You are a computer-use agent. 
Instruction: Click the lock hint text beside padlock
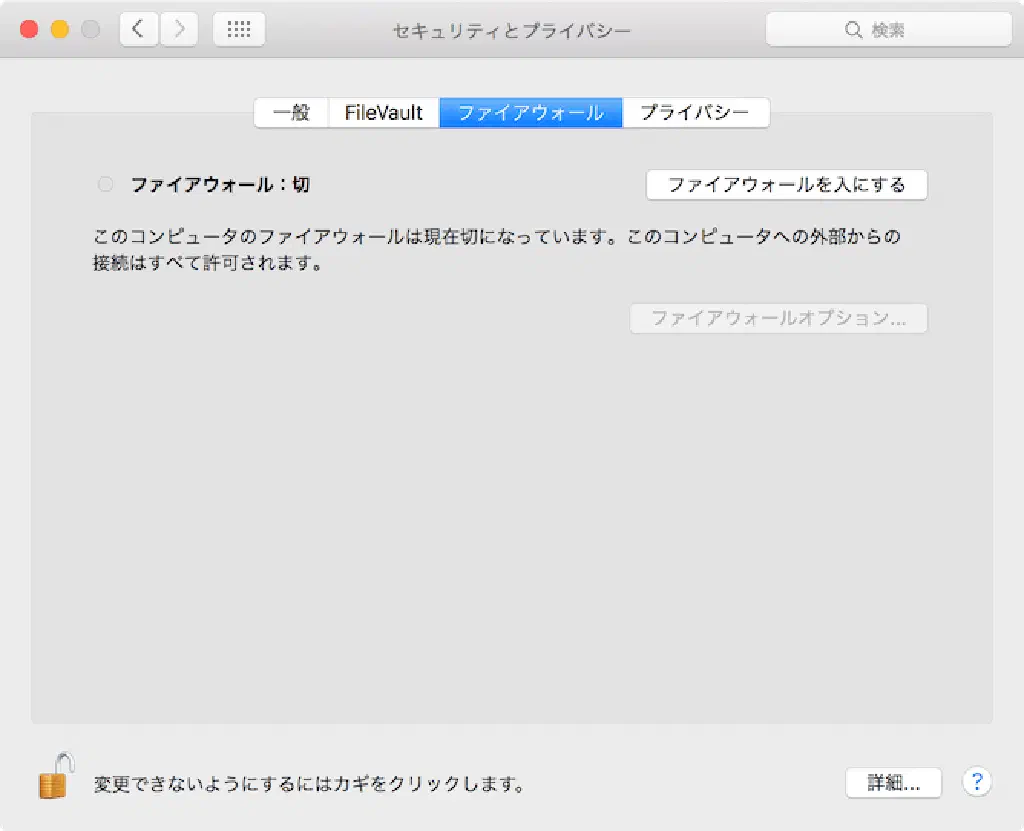click(309, 784)
